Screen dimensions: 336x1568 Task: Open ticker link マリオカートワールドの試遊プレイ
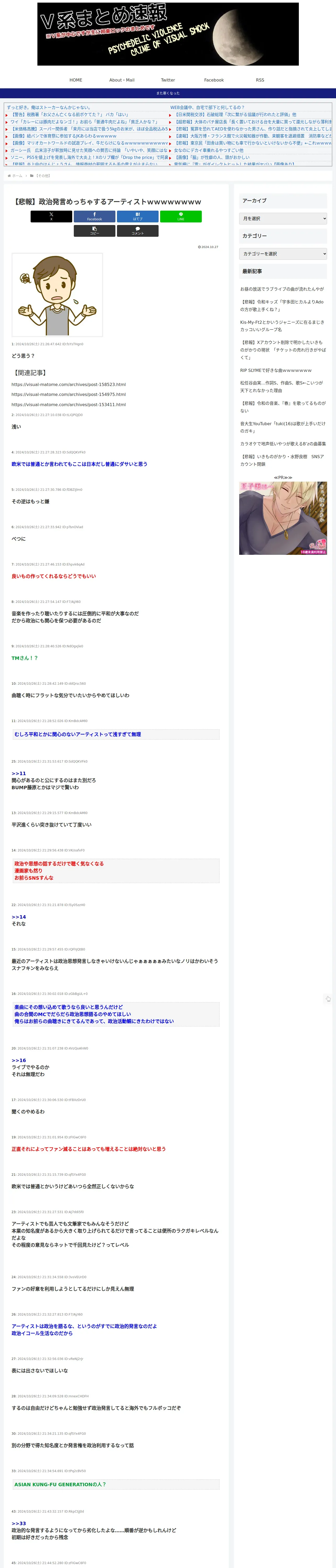tap(89, 143)
